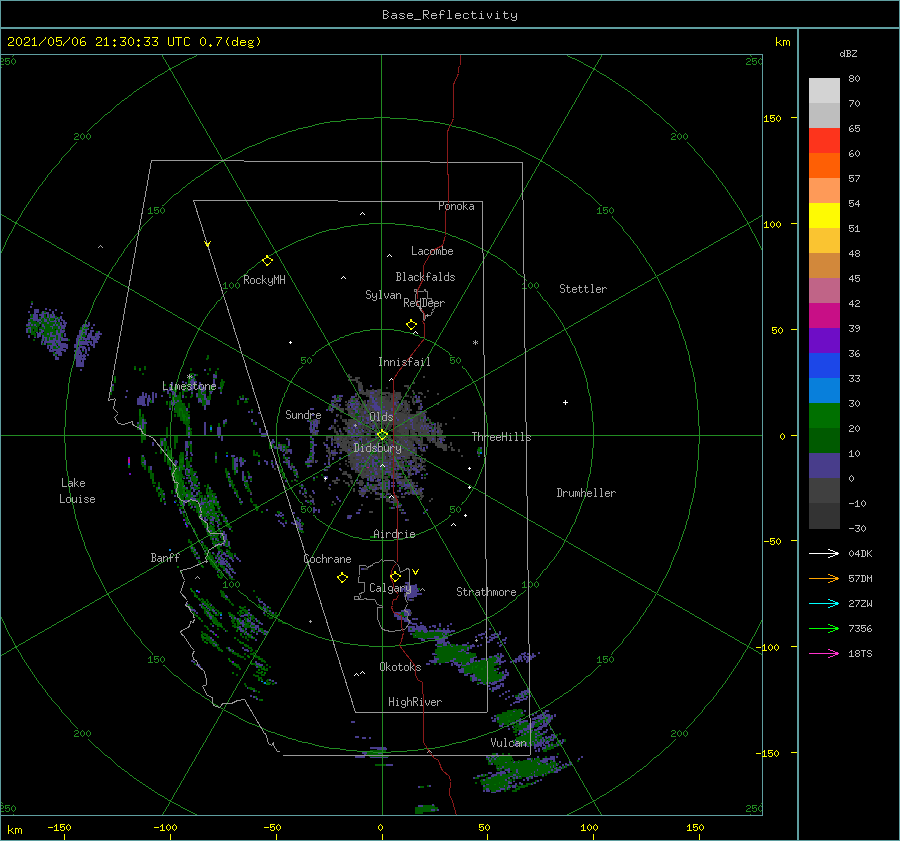Click the magenta 18TS arrow in legend
Viewport: 900px width, 841px height.
pos(824,653)
